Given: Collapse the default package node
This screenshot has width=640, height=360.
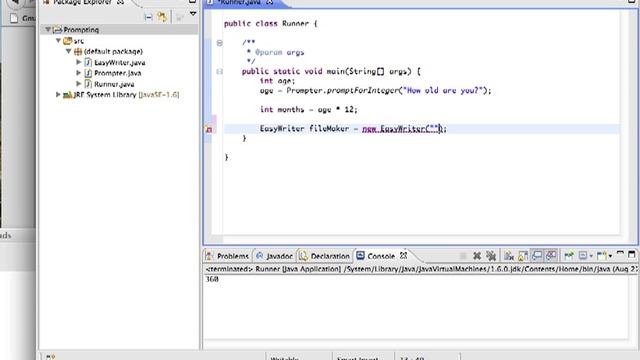Looking at the screenshot, I should click(x=69, y=51).
